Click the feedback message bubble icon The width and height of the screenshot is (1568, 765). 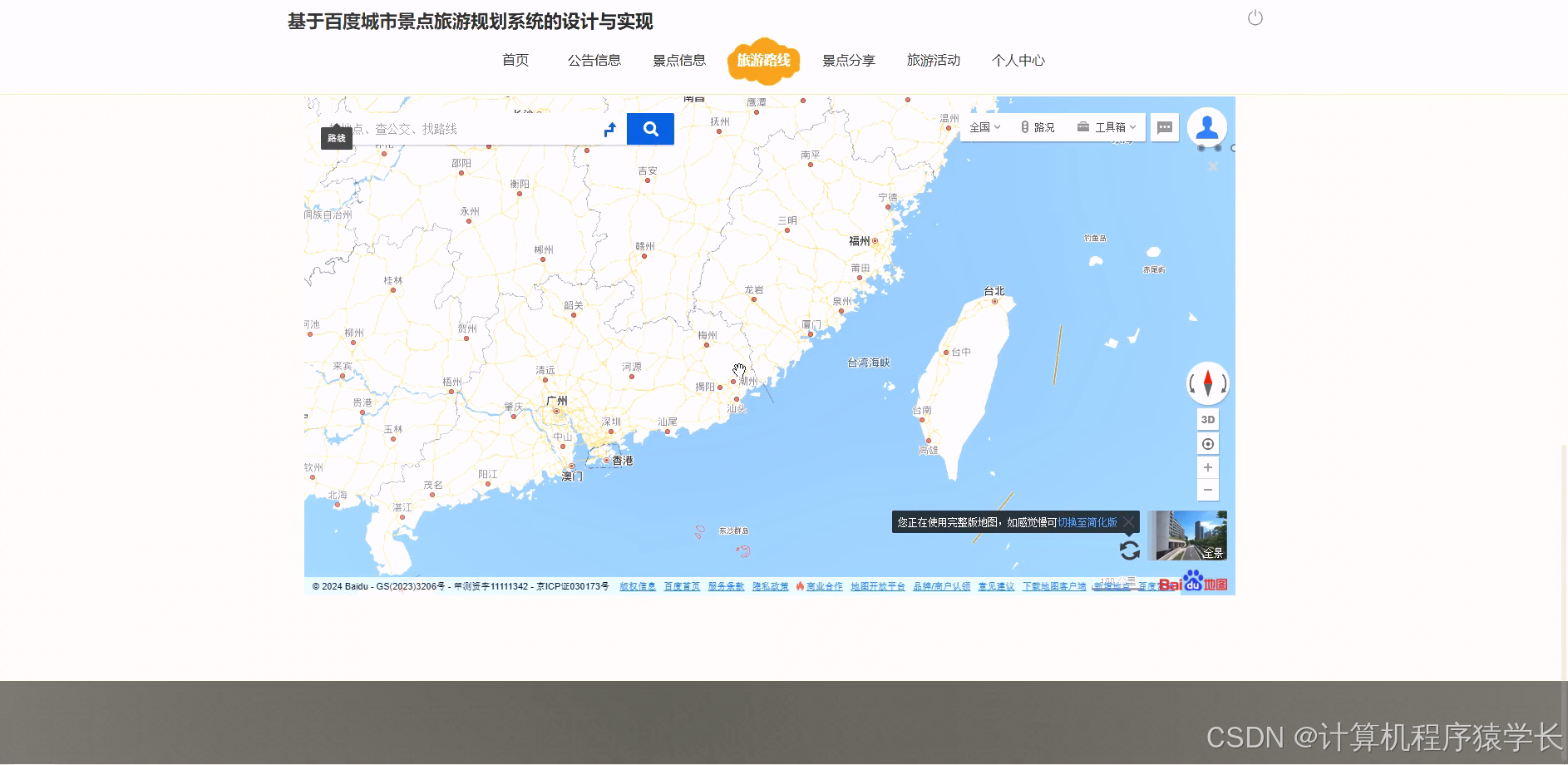coord(1165,126)
